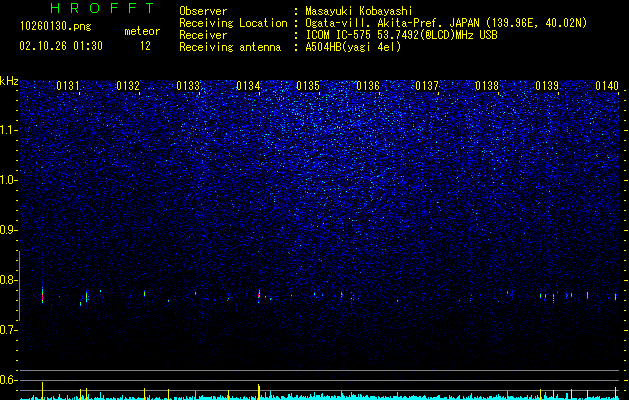Click the bright red meteor echo before 0131
The width and height of the screenshot is (629, 400).
[x=43, y=296]
